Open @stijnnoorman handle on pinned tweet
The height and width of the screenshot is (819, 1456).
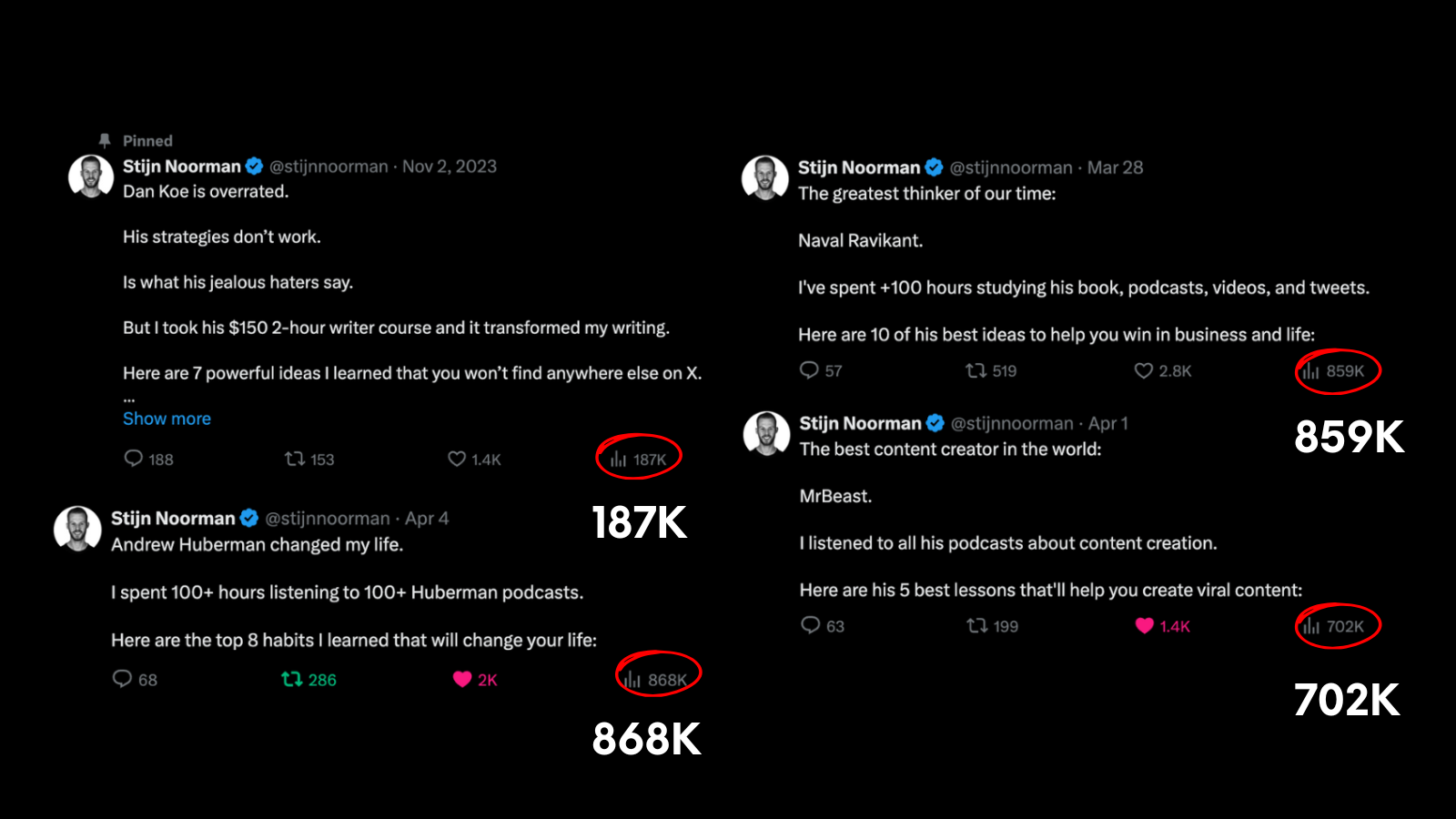tap(329, 167)
